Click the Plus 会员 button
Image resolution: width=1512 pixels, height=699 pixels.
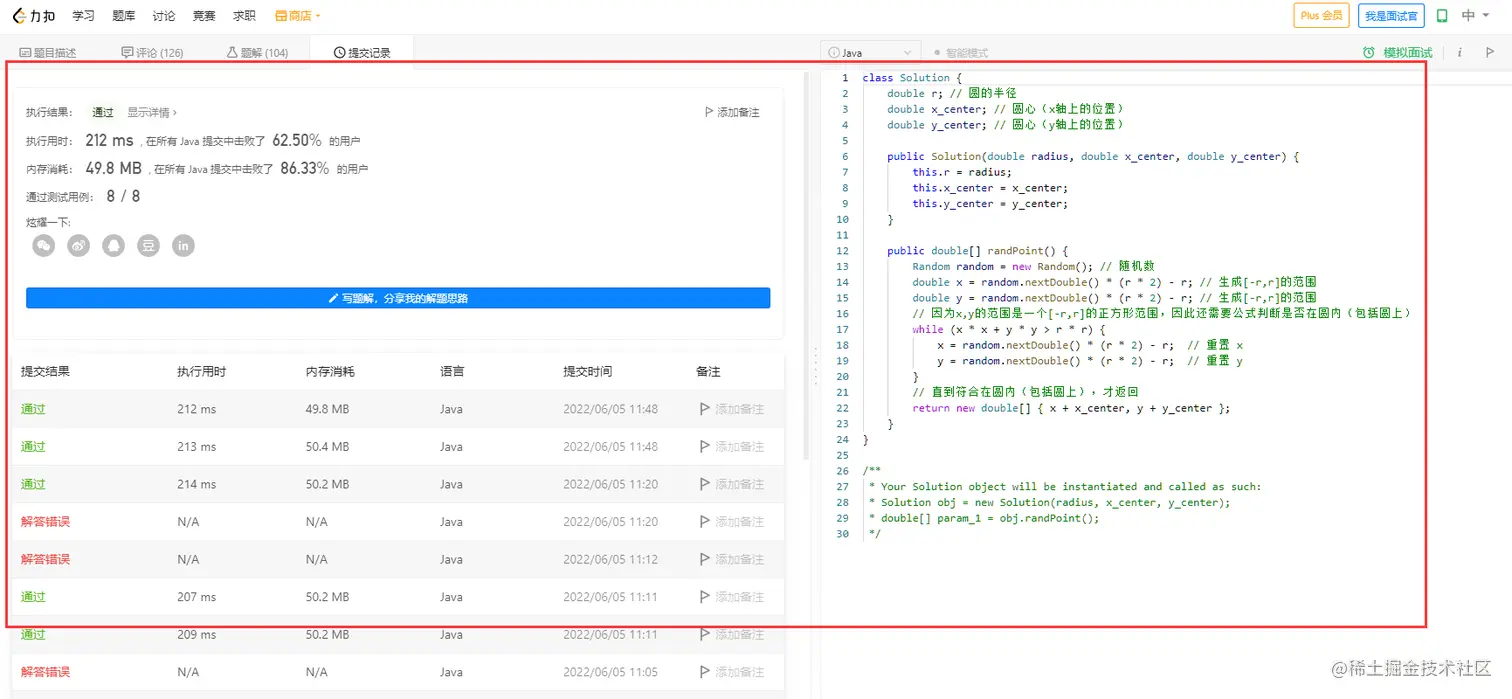pos(1321,16)
